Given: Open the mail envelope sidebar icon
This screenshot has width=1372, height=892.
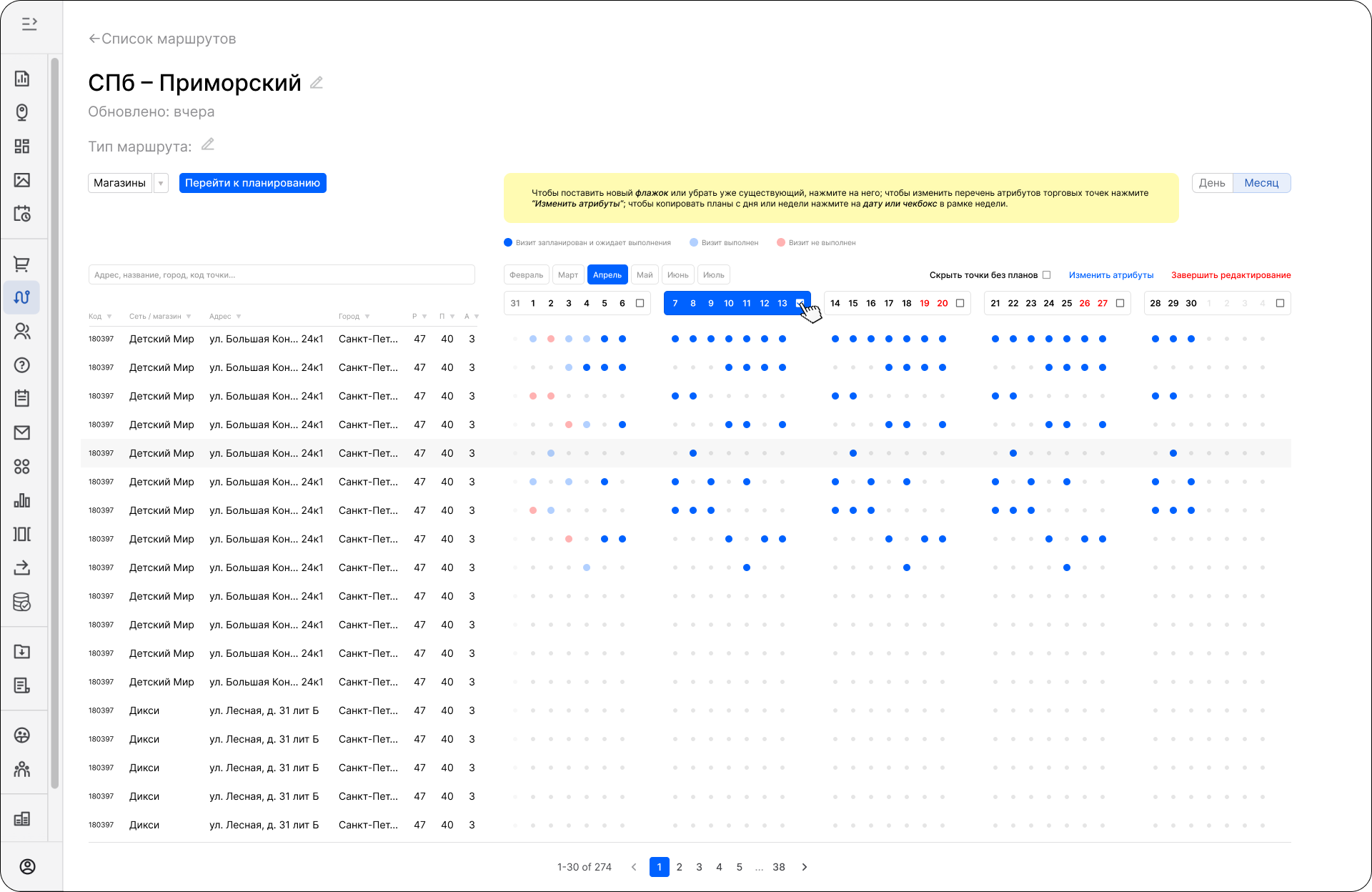Looking at the screenshot, I should pyautogui.click(x=21, y=432).
